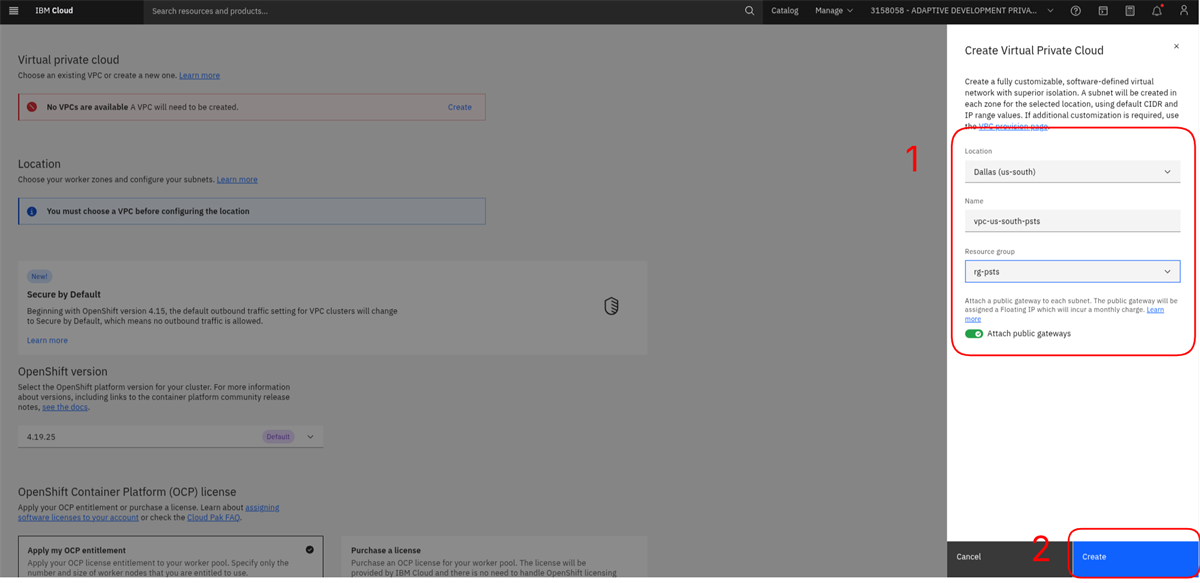Screen dimensions: 1200x583
Task: Close the Create Virtual Private Cloud panel
Action: [1176, 47]
